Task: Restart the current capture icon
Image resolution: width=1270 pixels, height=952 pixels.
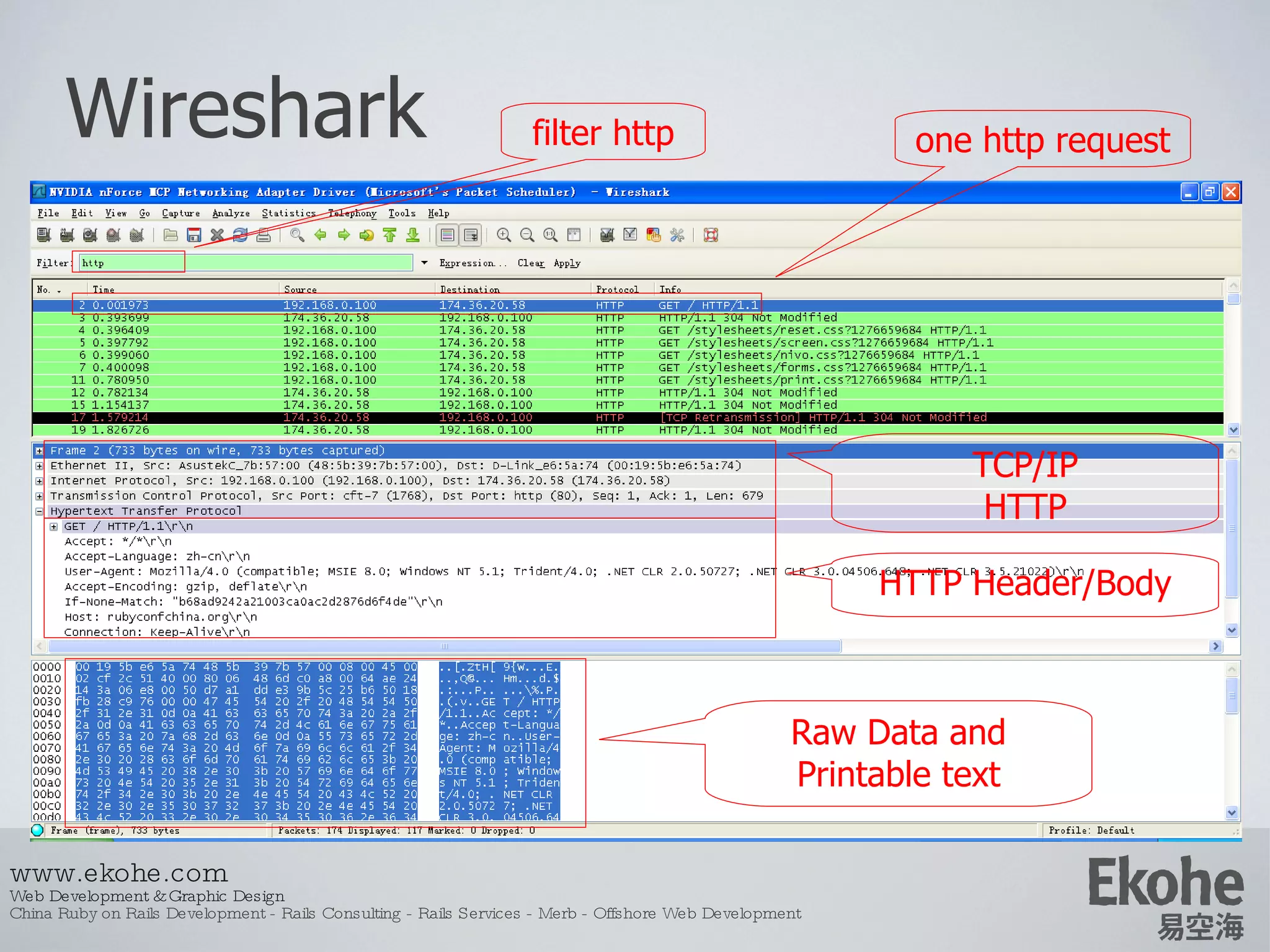Action: point(137,235)
